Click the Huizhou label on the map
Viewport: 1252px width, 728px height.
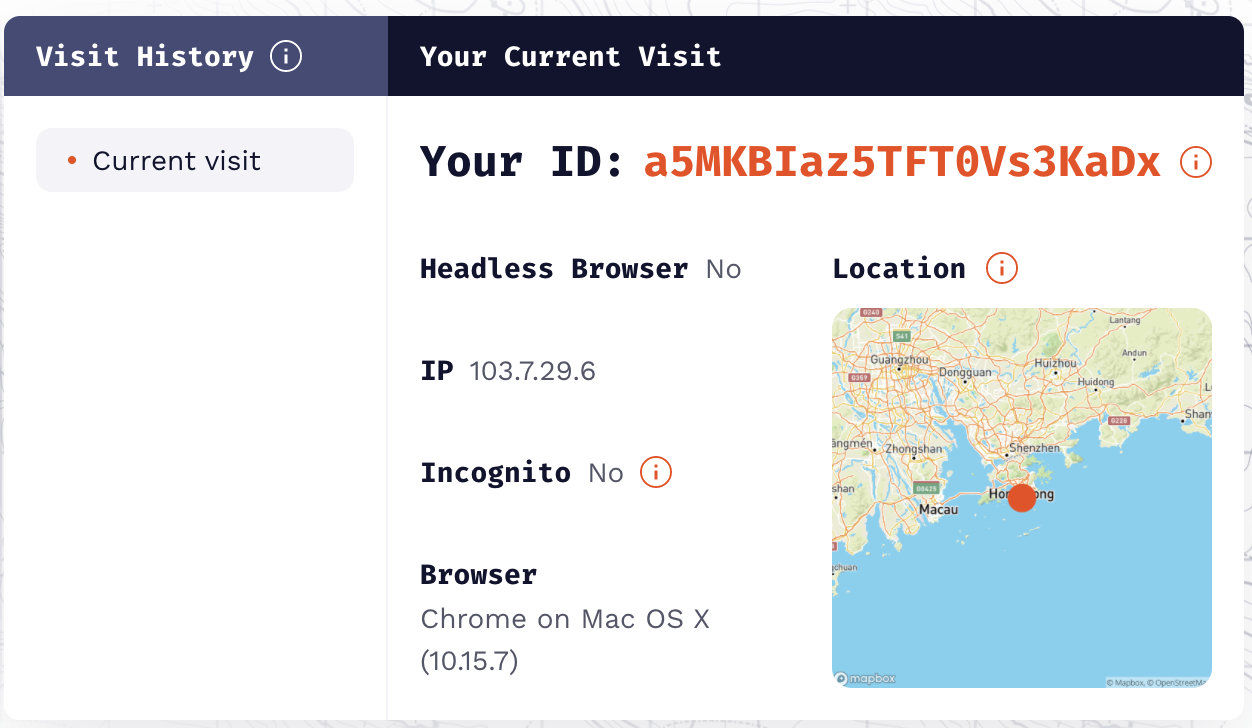[1056, 363]
